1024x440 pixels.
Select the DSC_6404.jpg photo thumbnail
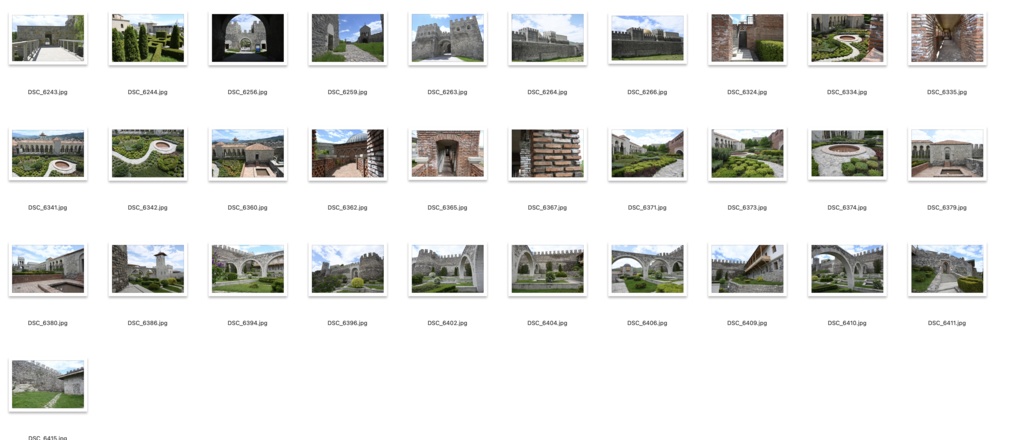point(547,269)
